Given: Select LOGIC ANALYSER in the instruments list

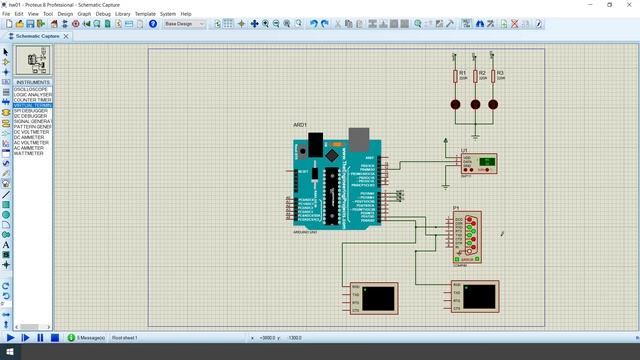Looking at the screenshot, I should point(33,95).
